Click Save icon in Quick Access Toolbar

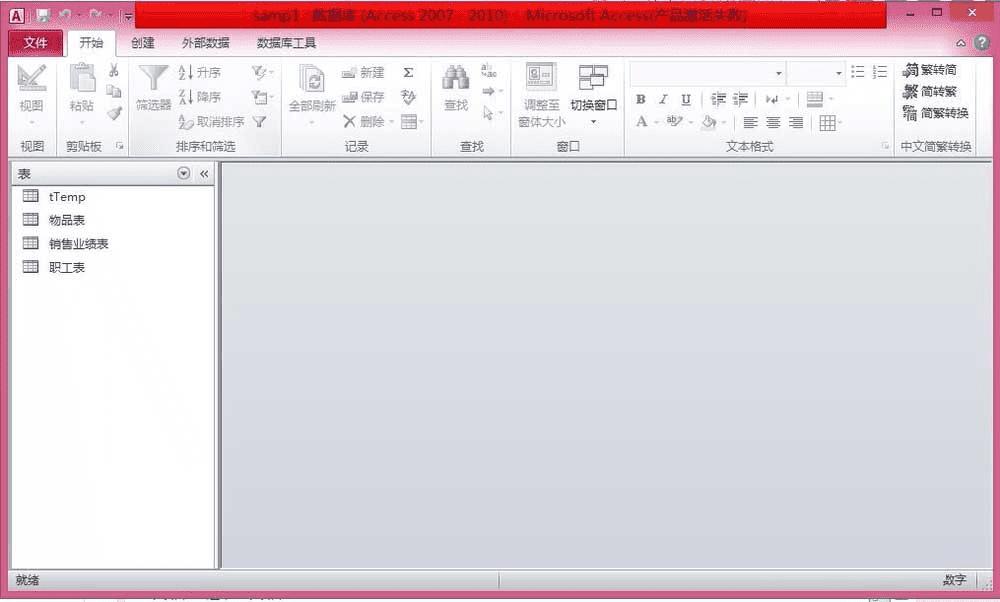pyautogui.click(x=43, y=15)
